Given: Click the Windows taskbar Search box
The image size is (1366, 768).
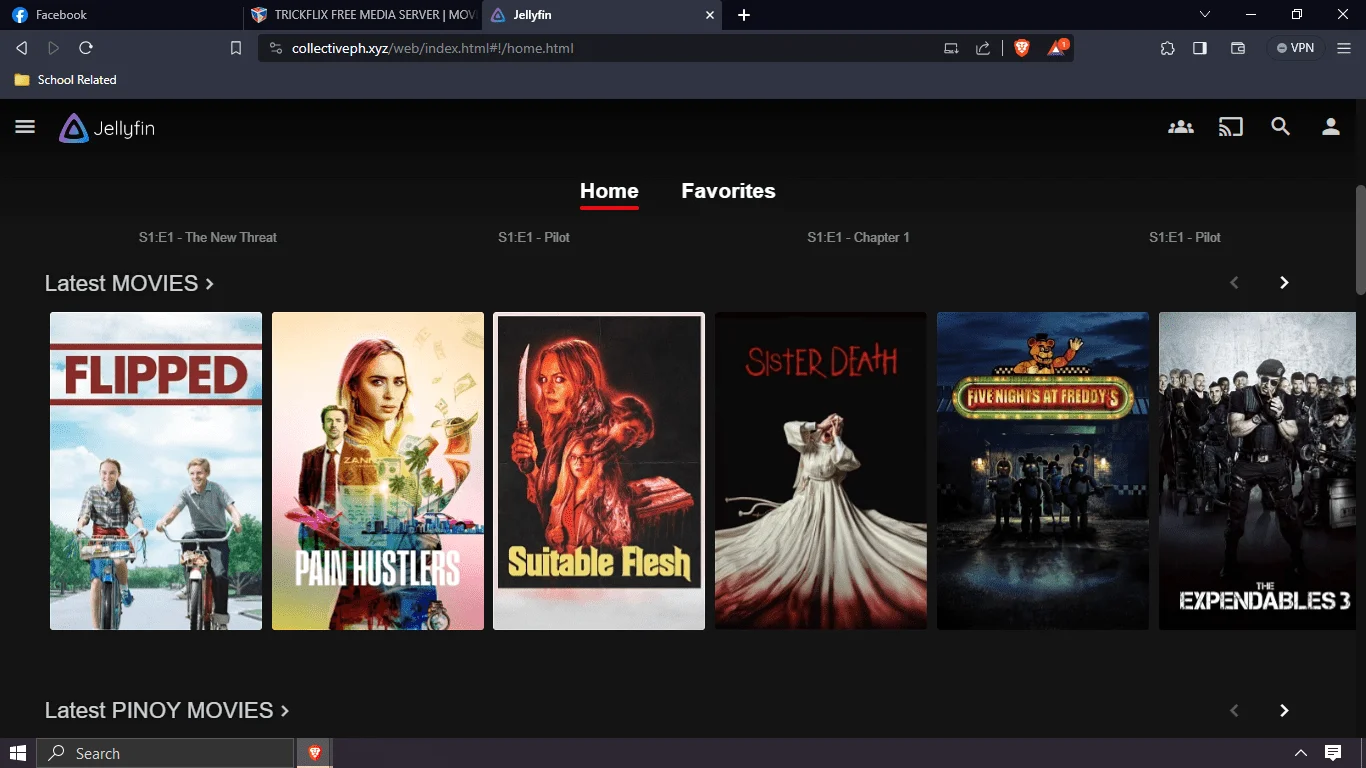Looking at the screenshot, I should click(x=166, y=753).
